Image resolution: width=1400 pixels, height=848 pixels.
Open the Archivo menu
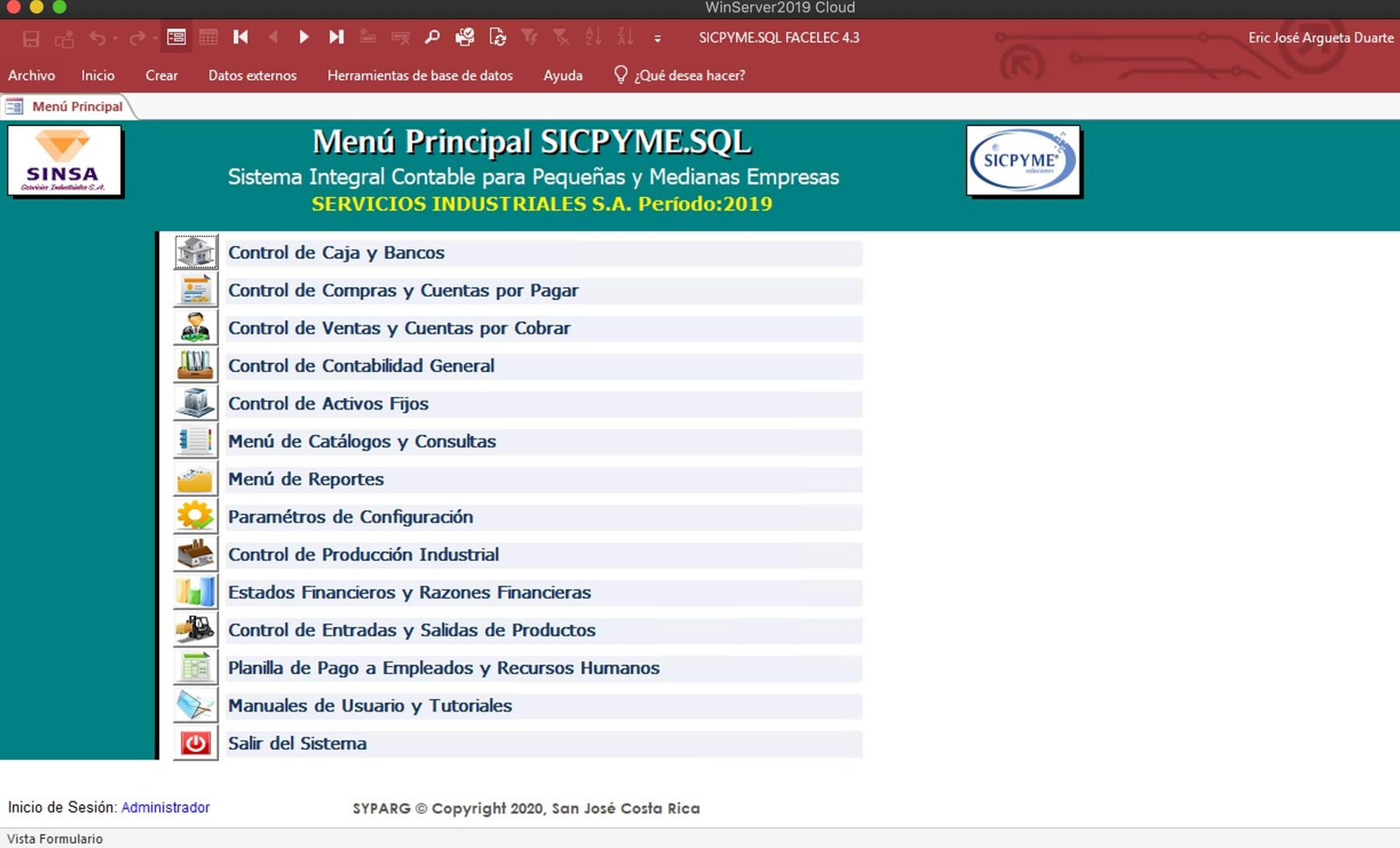(x=31, y=75)
